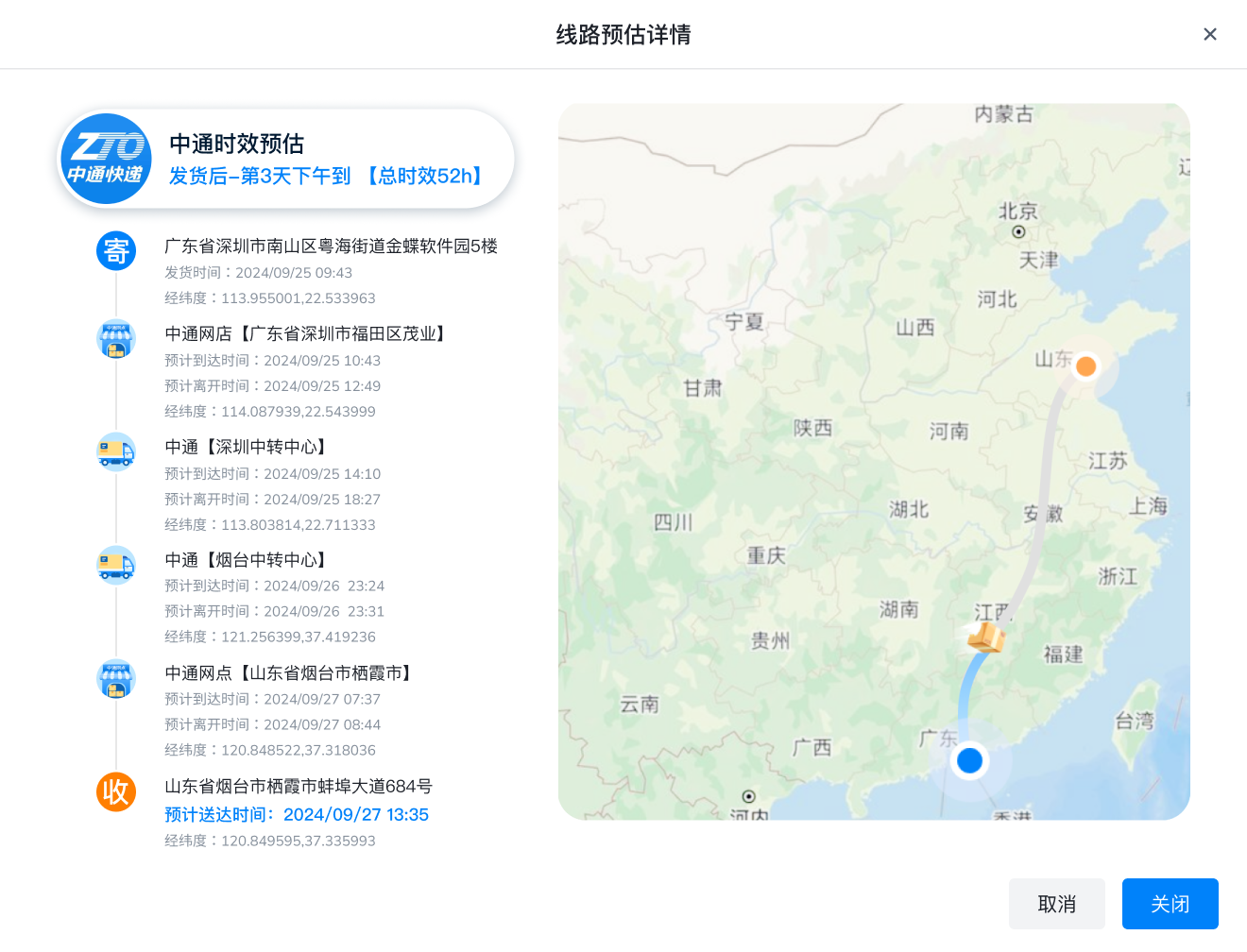Click 云南 label on the map
Viewport: 1247px width, 952px height.
pyautogui.click(x=640, y=705)
